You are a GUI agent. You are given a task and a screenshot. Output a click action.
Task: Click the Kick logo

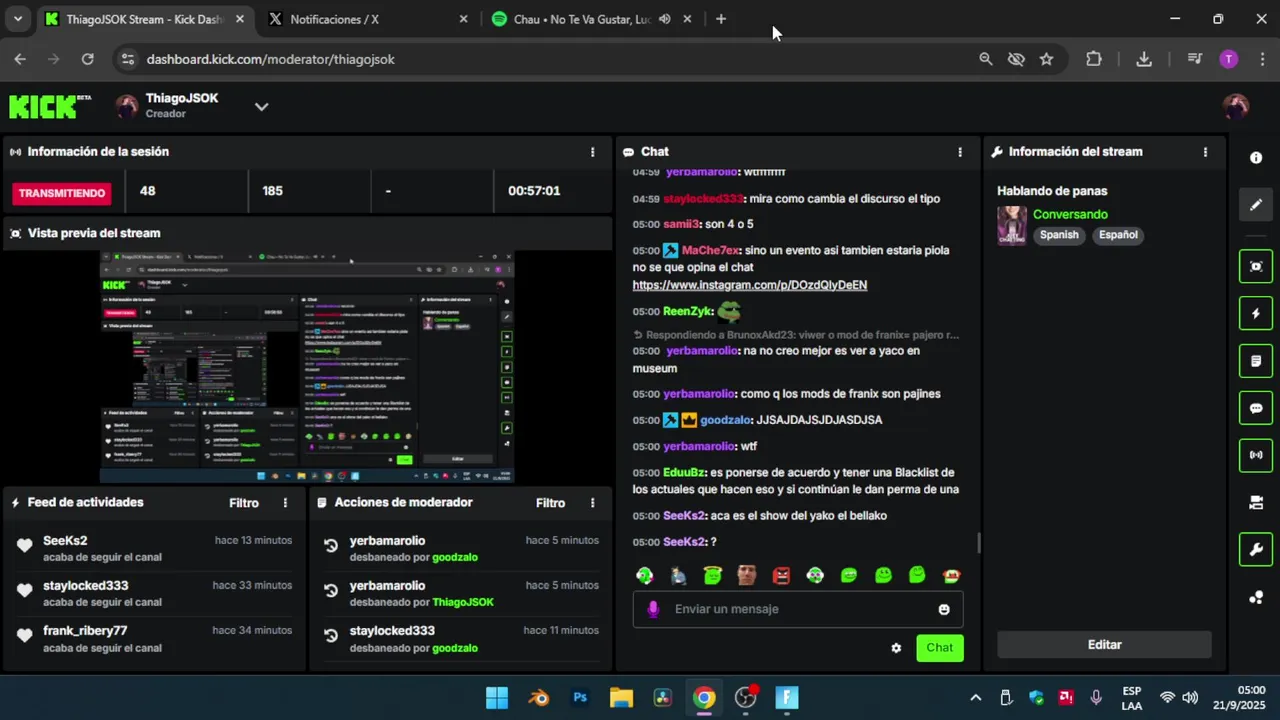pyautogui.click(x=49, y=106)
